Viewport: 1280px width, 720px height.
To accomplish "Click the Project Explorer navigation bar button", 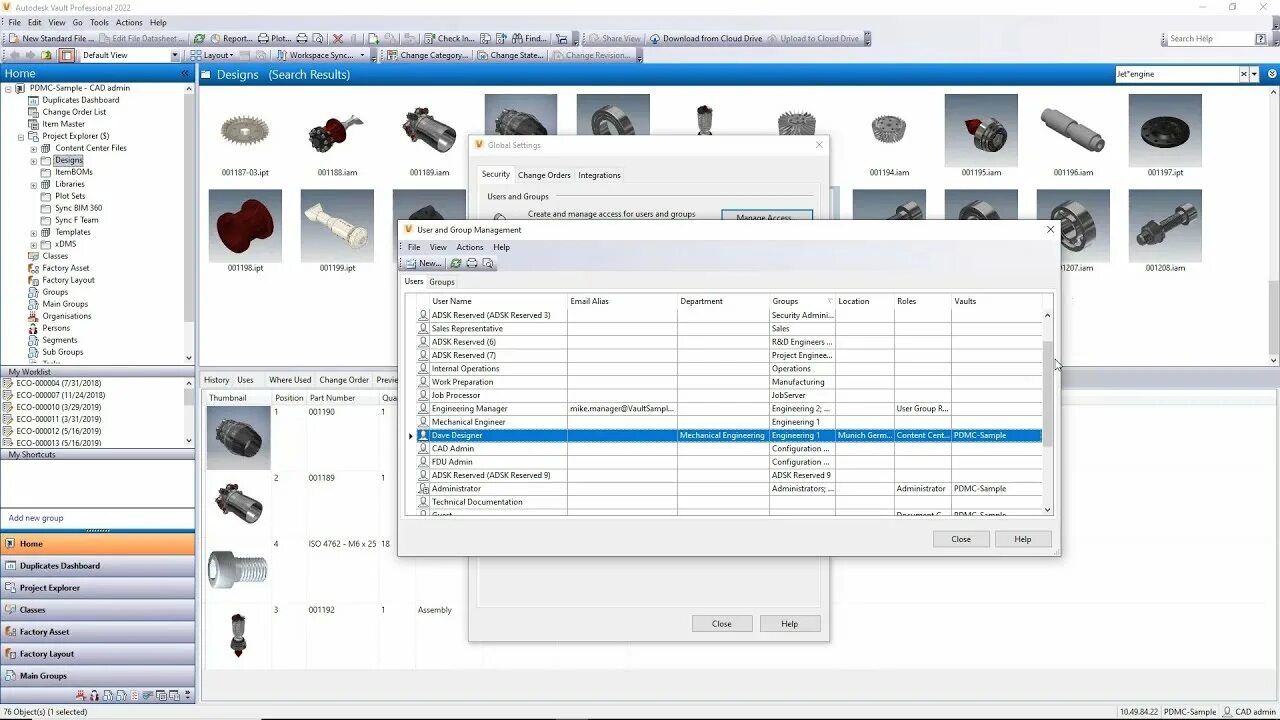I will 98,588.
